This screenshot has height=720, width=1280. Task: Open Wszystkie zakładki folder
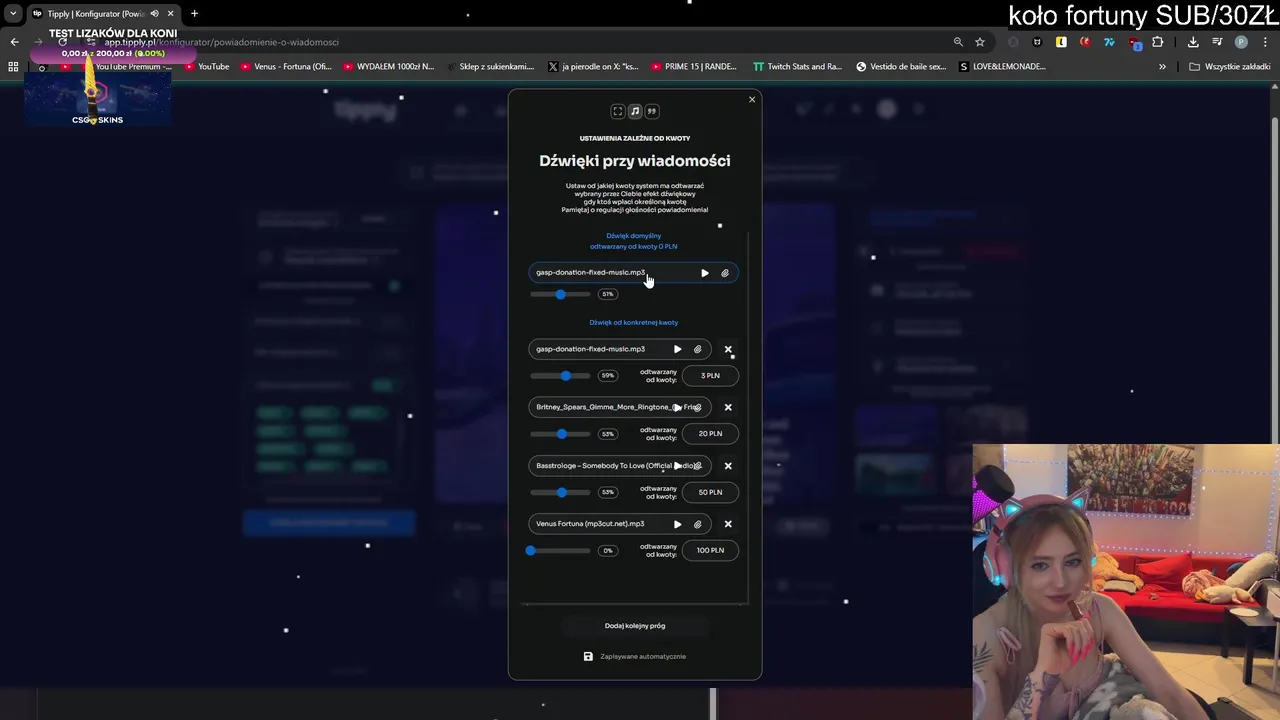pyautogui.click(x=1230, y=67)
